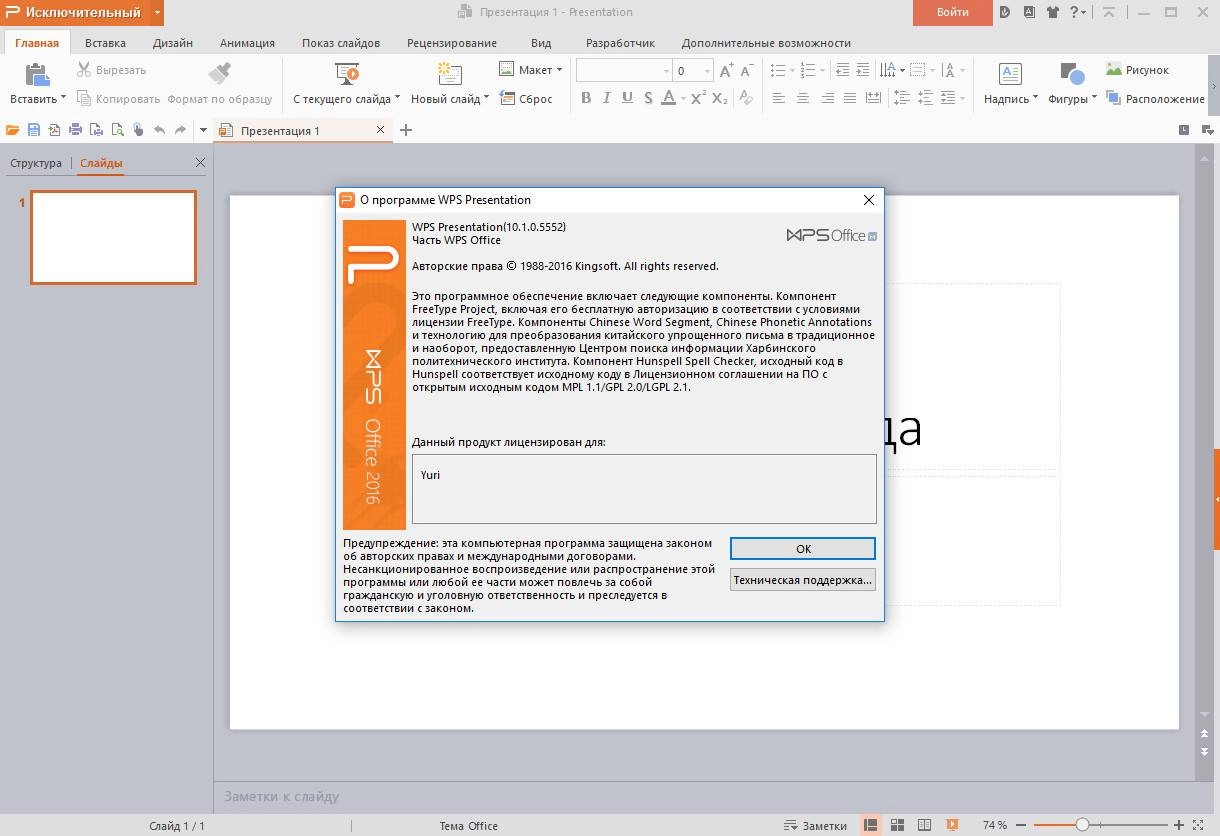
Task: Center align text
Action: coord(802,98)
